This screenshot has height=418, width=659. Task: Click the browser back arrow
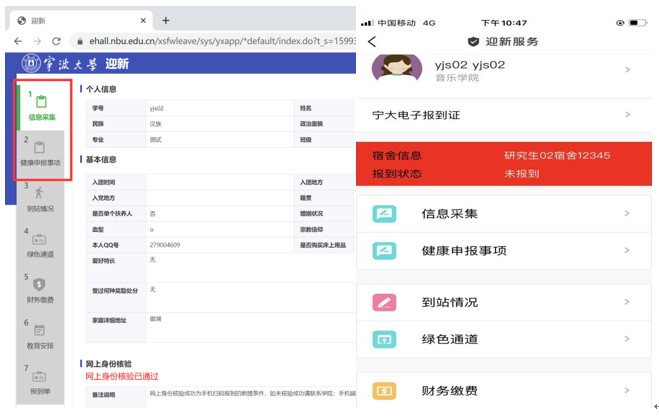pos(15,41)
